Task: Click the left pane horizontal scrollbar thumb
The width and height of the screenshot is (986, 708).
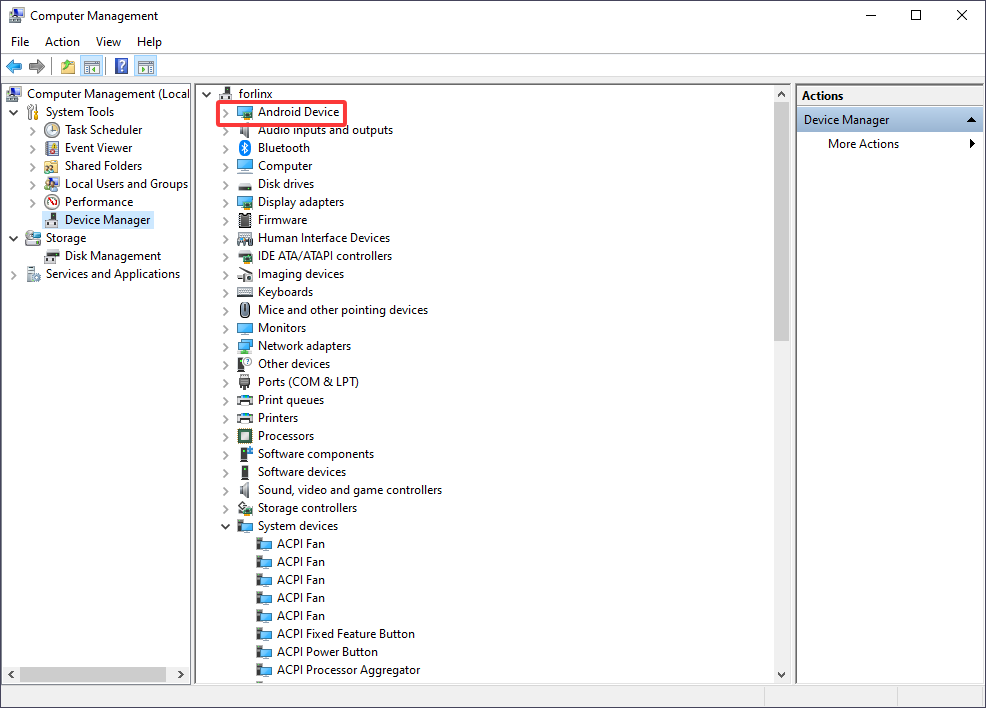Action: click(x=93, y=675)
